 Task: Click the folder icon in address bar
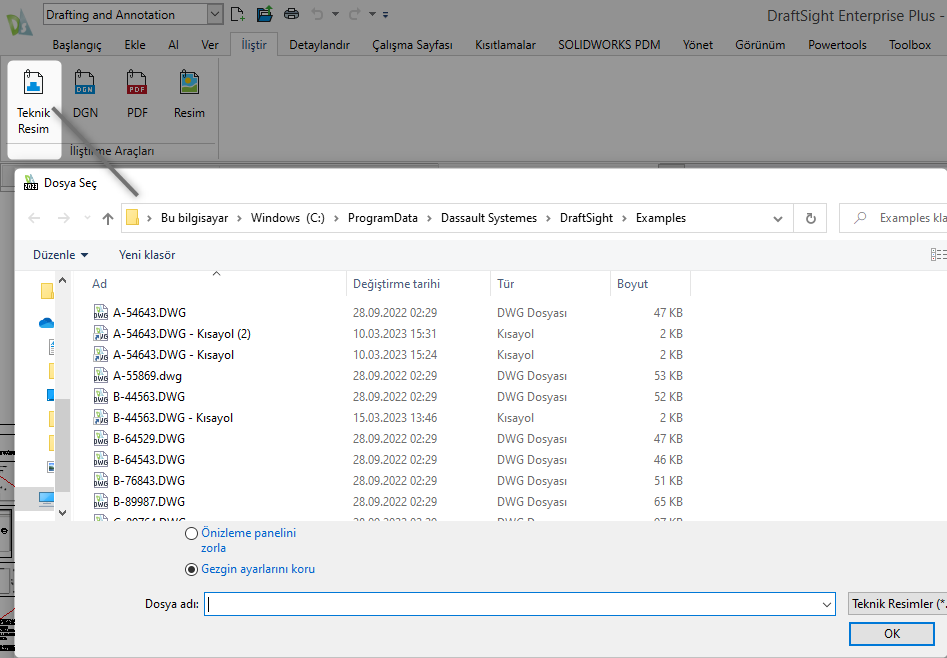(132, 218)
